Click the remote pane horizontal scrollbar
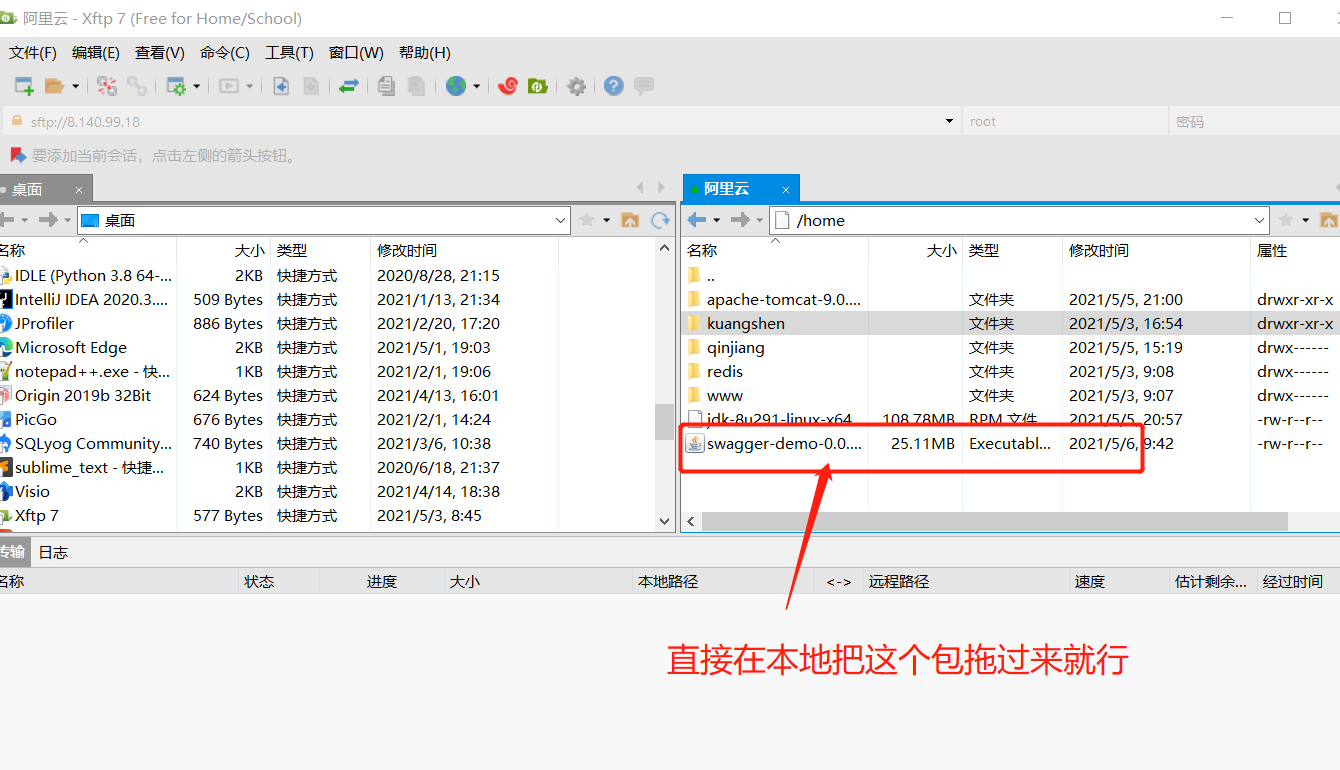This screenshot has width=1340, height=770. [995, 522]
